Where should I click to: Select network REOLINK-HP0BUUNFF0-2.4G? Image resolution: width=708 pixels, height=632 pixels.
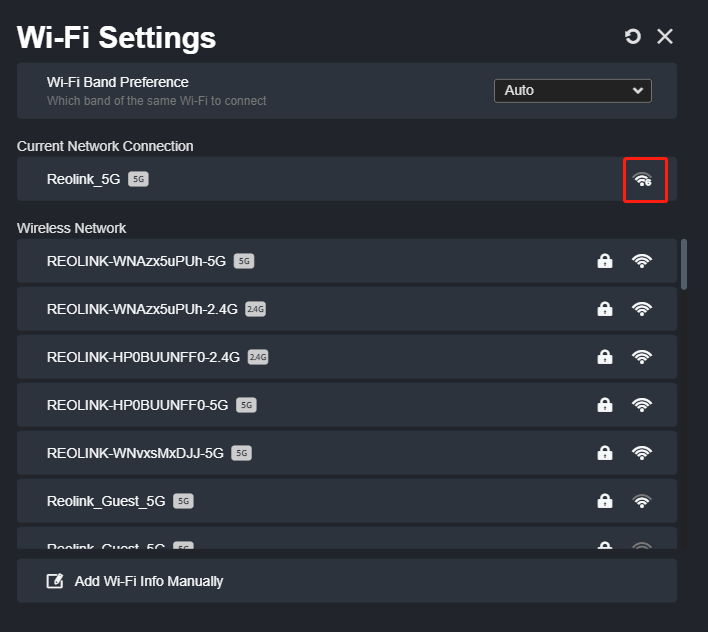click(x=347, y=357)
